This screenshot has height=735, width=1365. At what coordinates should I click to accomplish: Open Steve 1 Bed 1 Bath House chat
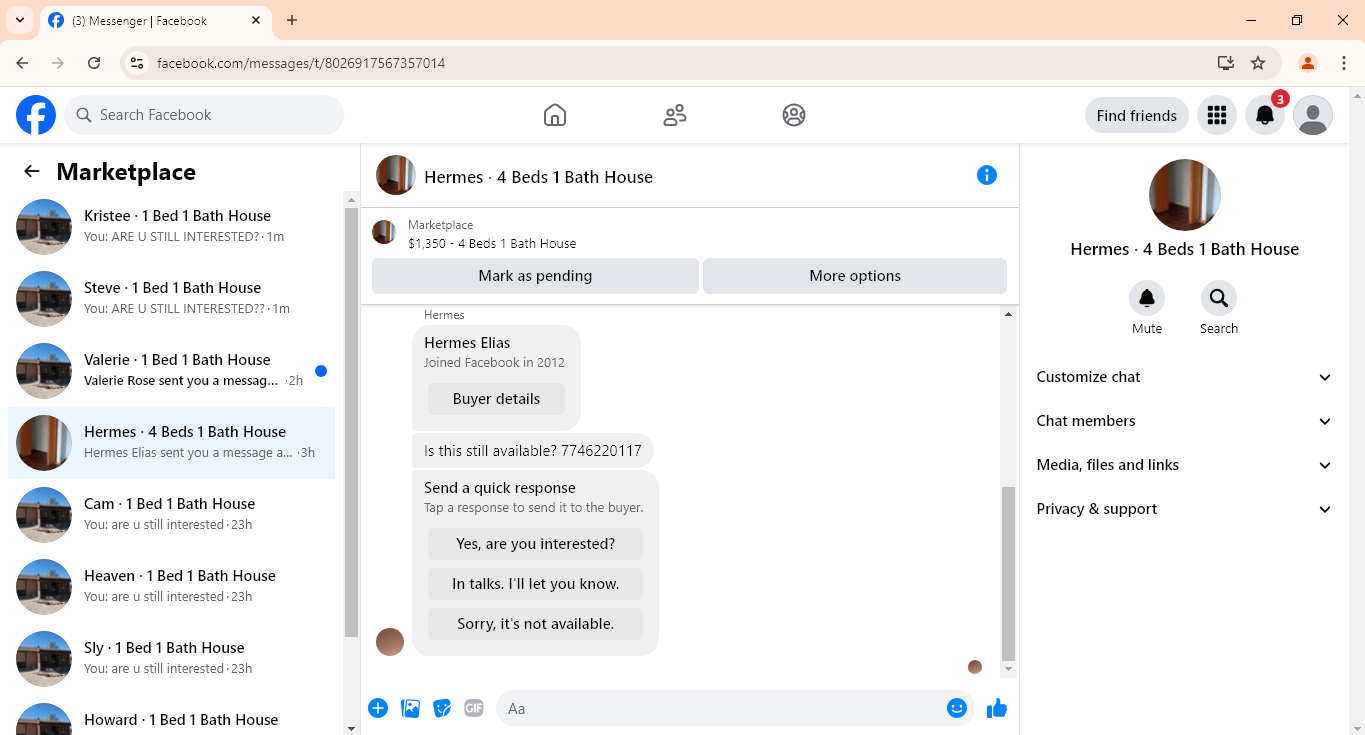[x=172, y=299]
